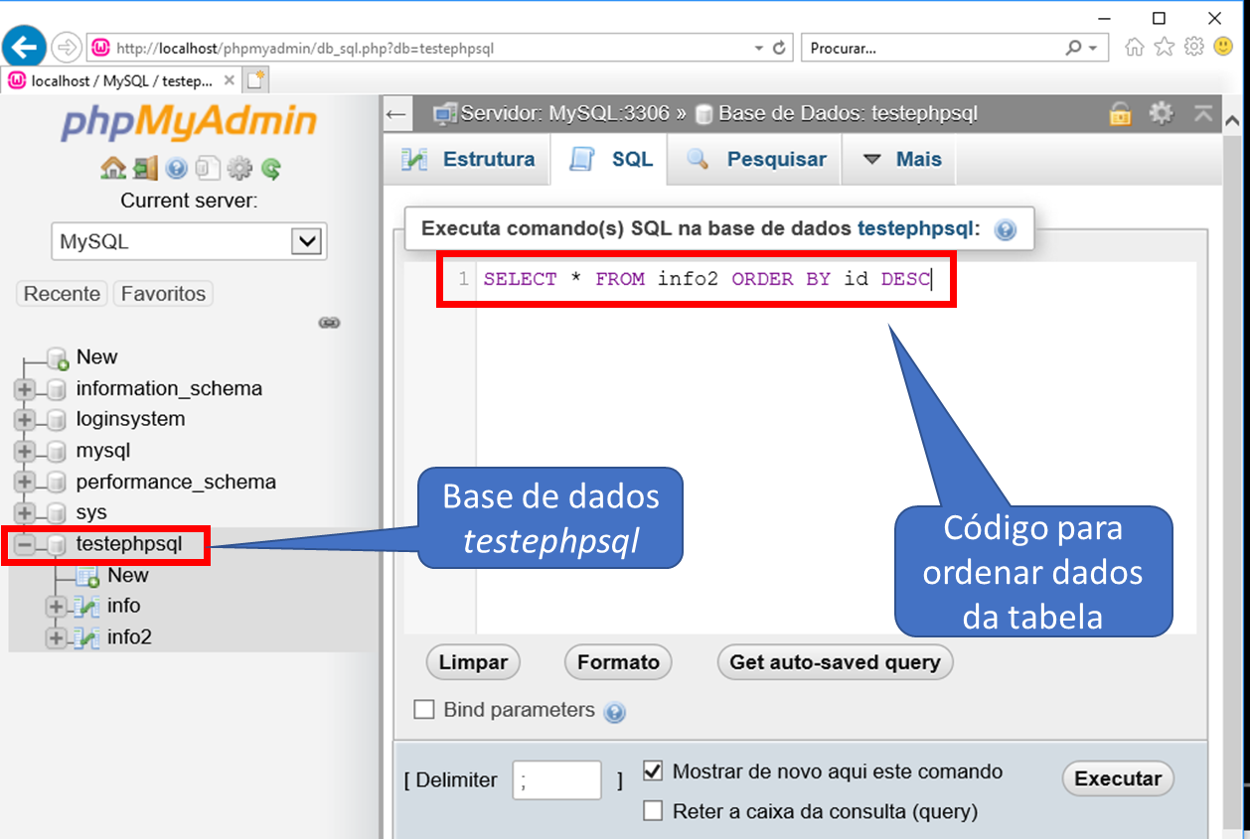Click inside the SQL query editor line
The width and height of the screenshot is (1250, 839).
[707, 280]
